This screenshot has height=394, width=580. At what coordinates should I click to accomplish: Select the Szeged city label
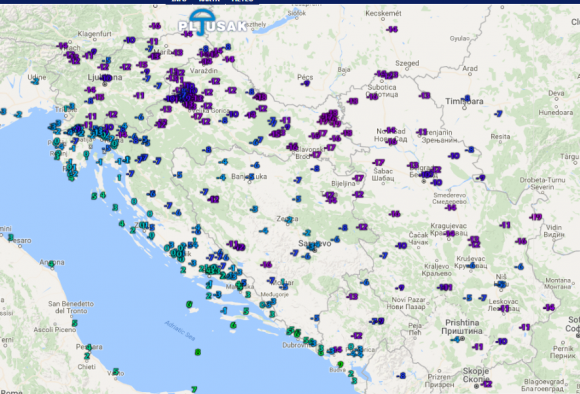click(407, 63)
